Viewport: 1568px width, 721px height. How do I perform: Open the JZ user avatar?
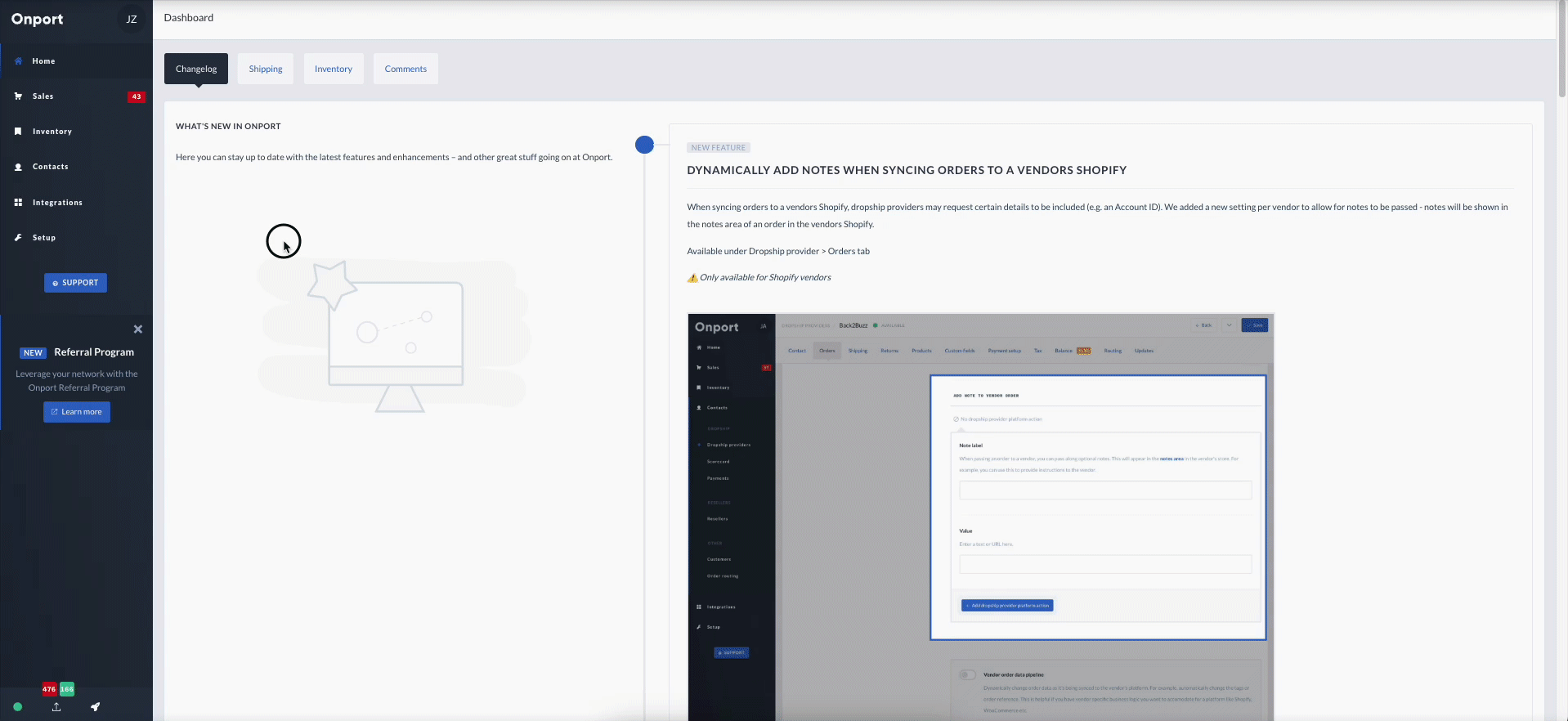tap(132, 19)
